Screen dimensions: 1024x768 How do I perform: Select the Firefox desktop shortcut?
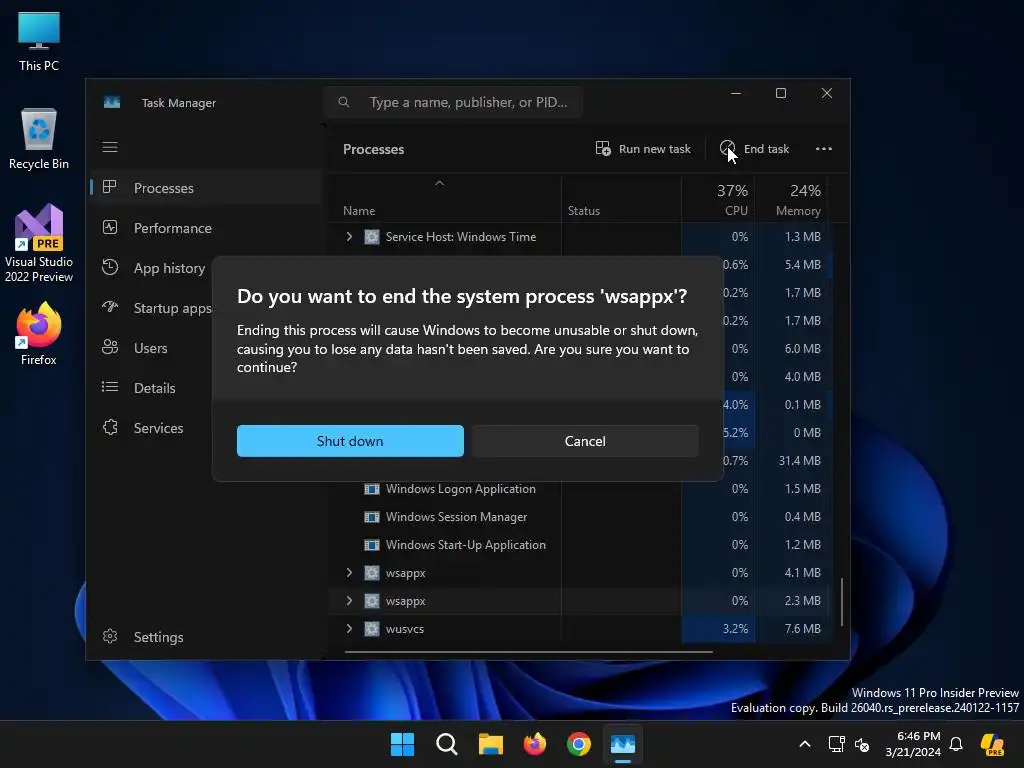[x=39, y=334]
